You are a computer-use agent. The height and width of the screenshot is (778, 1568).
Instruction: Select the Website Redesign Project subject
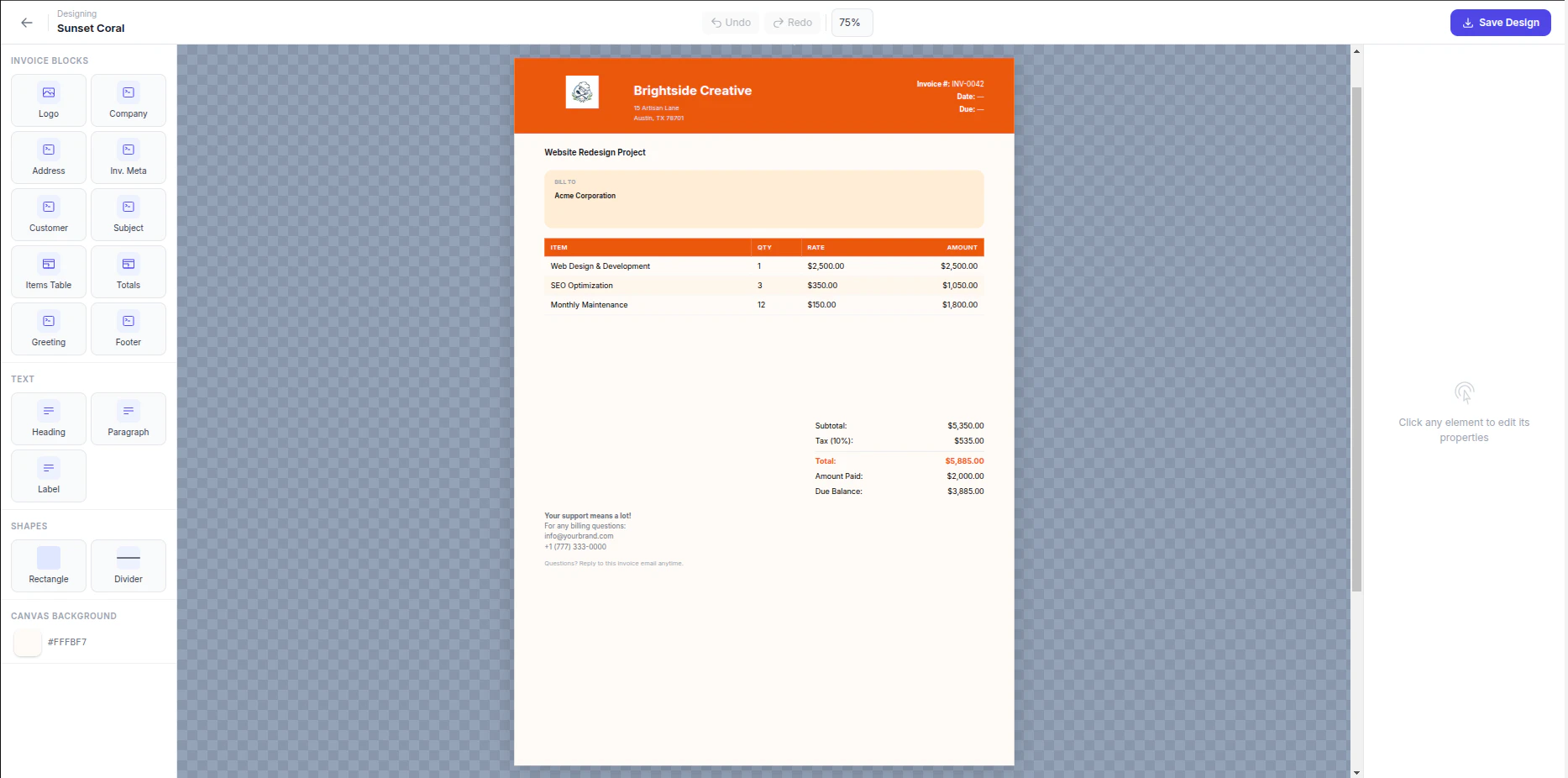coord(595,153)
